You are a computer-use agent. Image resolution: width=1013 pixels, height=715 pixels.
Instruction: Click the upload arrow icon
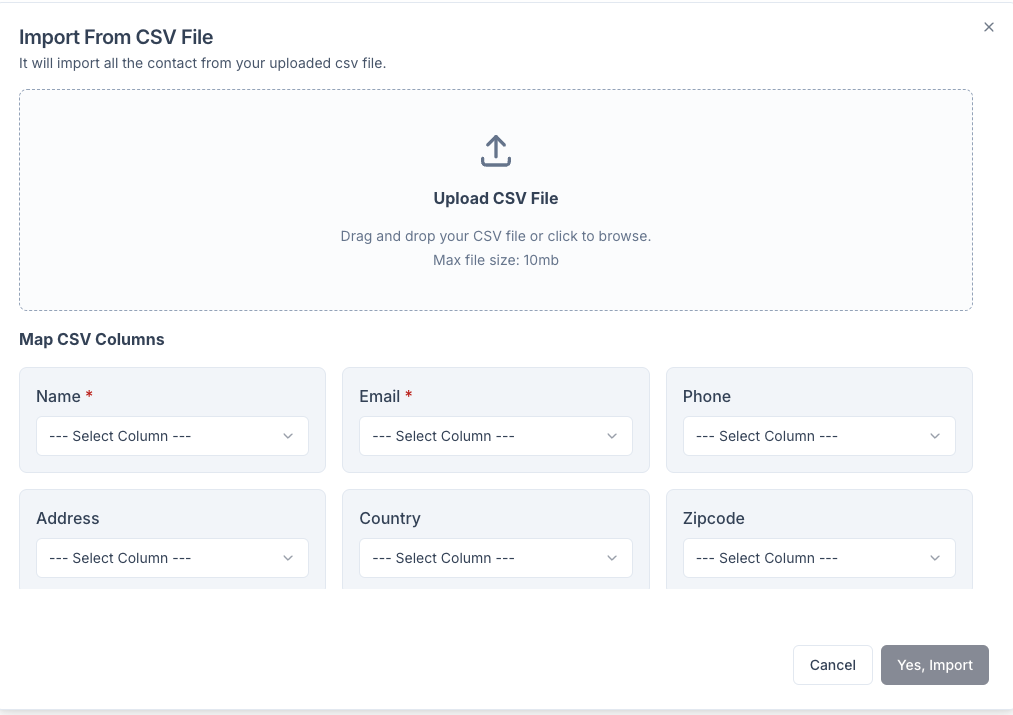tap(495, 150)
